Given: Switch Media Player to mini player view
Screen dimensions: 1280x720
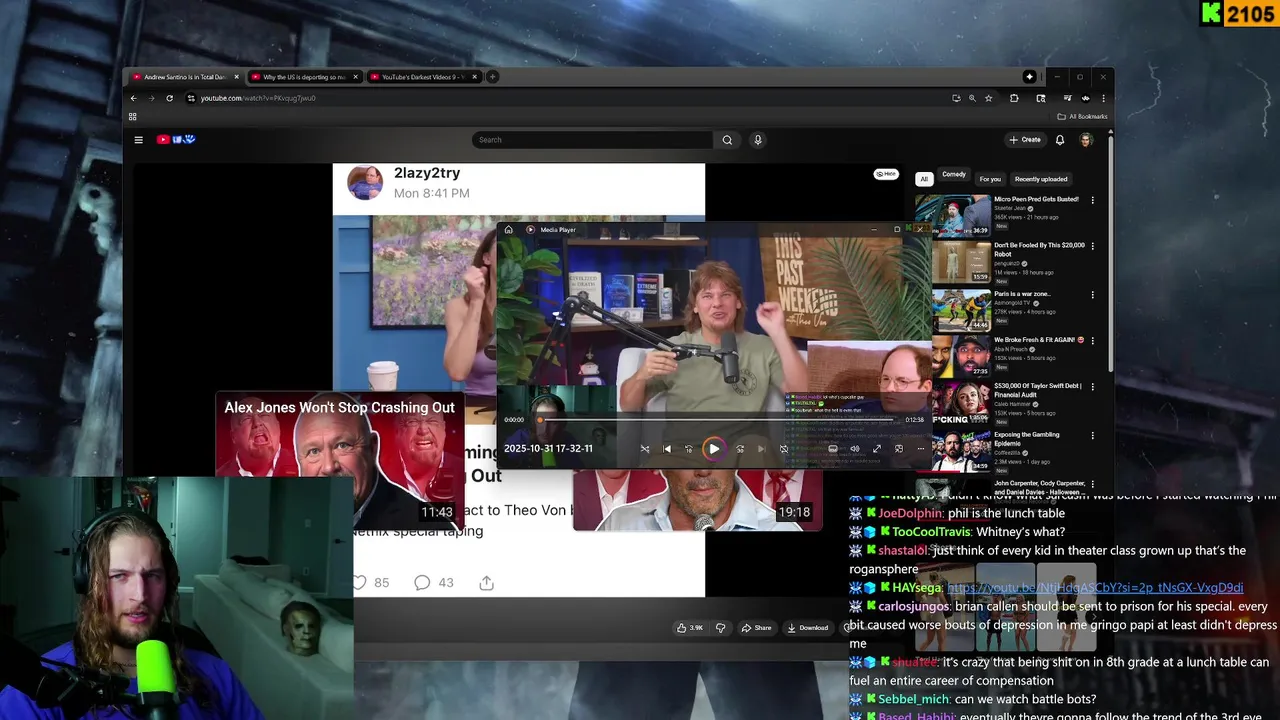Looking at the screenshot, I should [899, 449].
